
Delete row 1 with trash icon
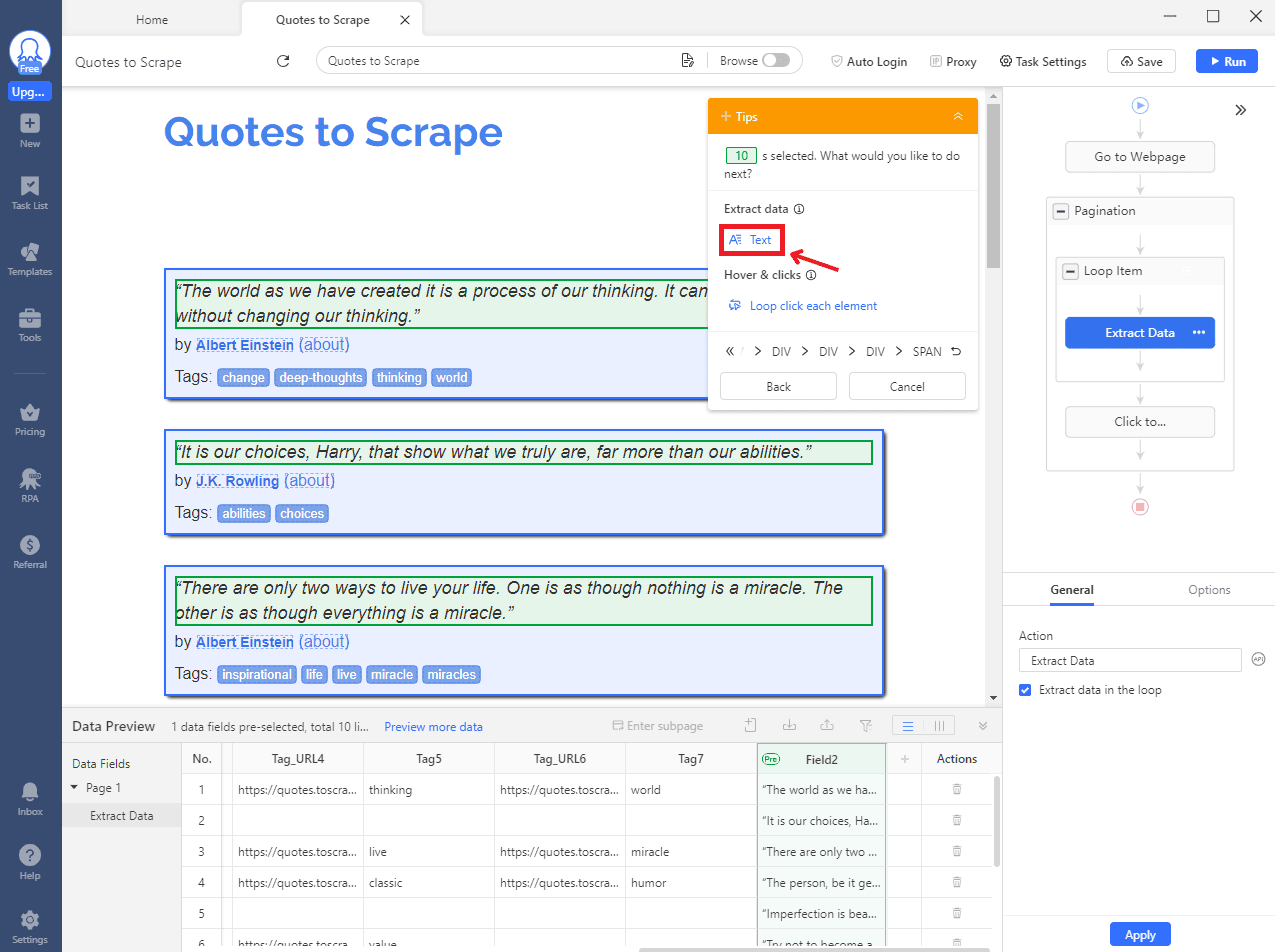(956, 789)
